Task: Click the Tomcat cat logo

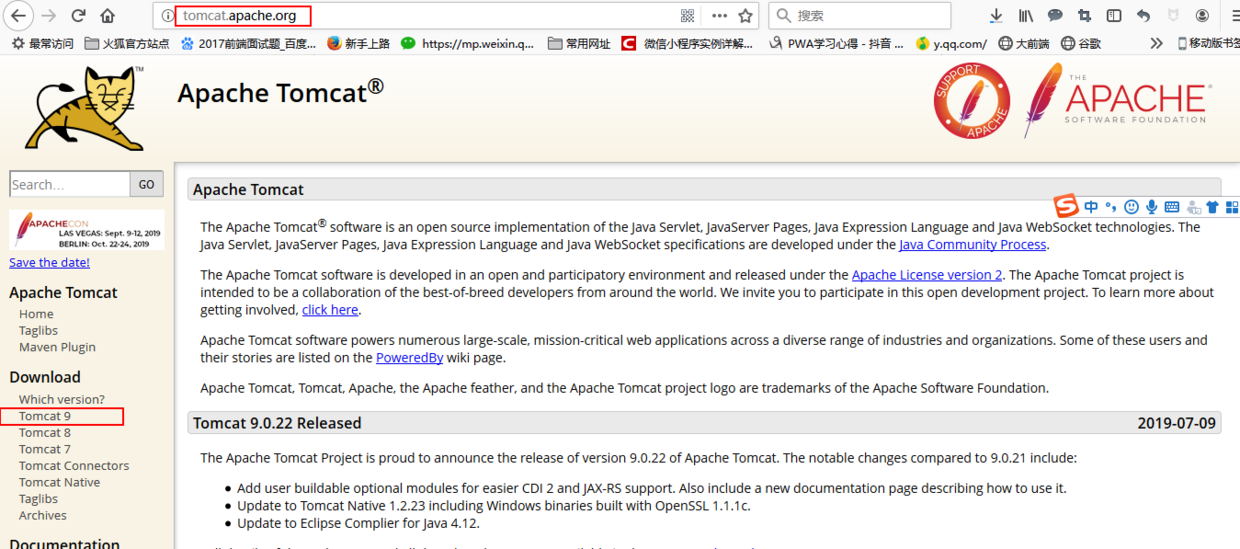Action: pos(83,109)
